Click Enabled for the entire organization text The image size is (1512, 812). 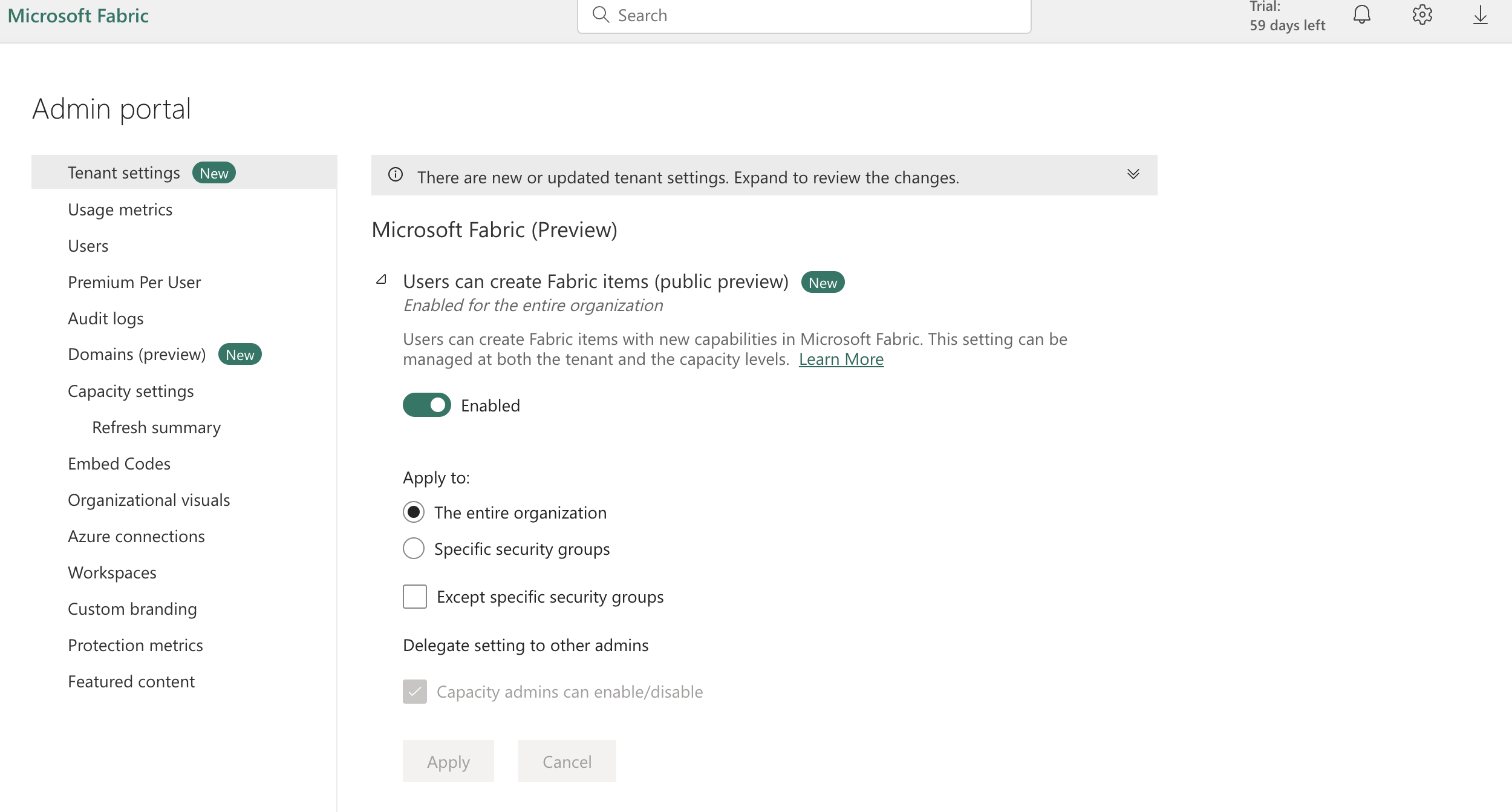(x=533, y=305)
